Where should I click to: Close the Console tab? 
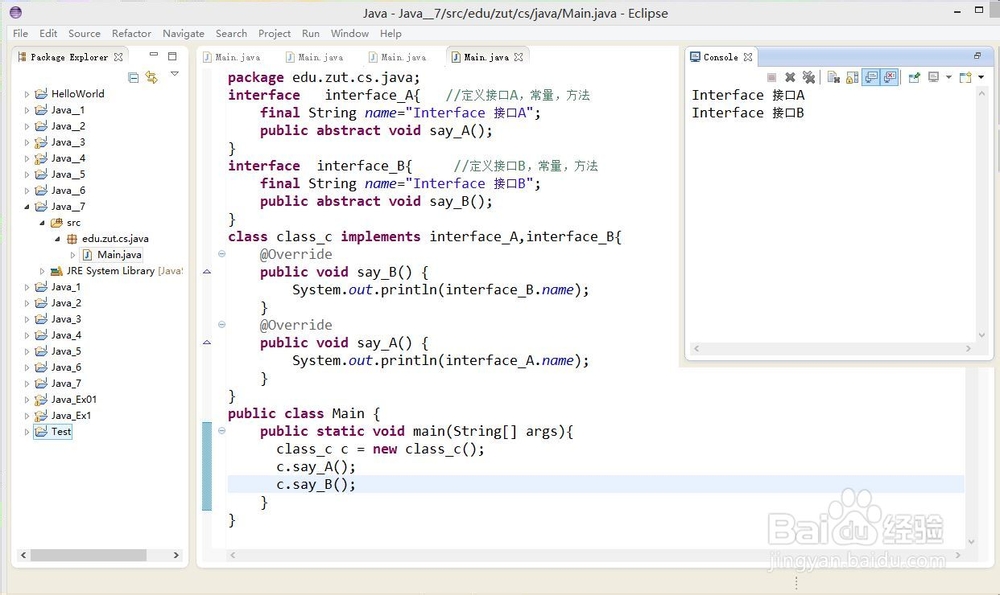click(x=748, y=57)
